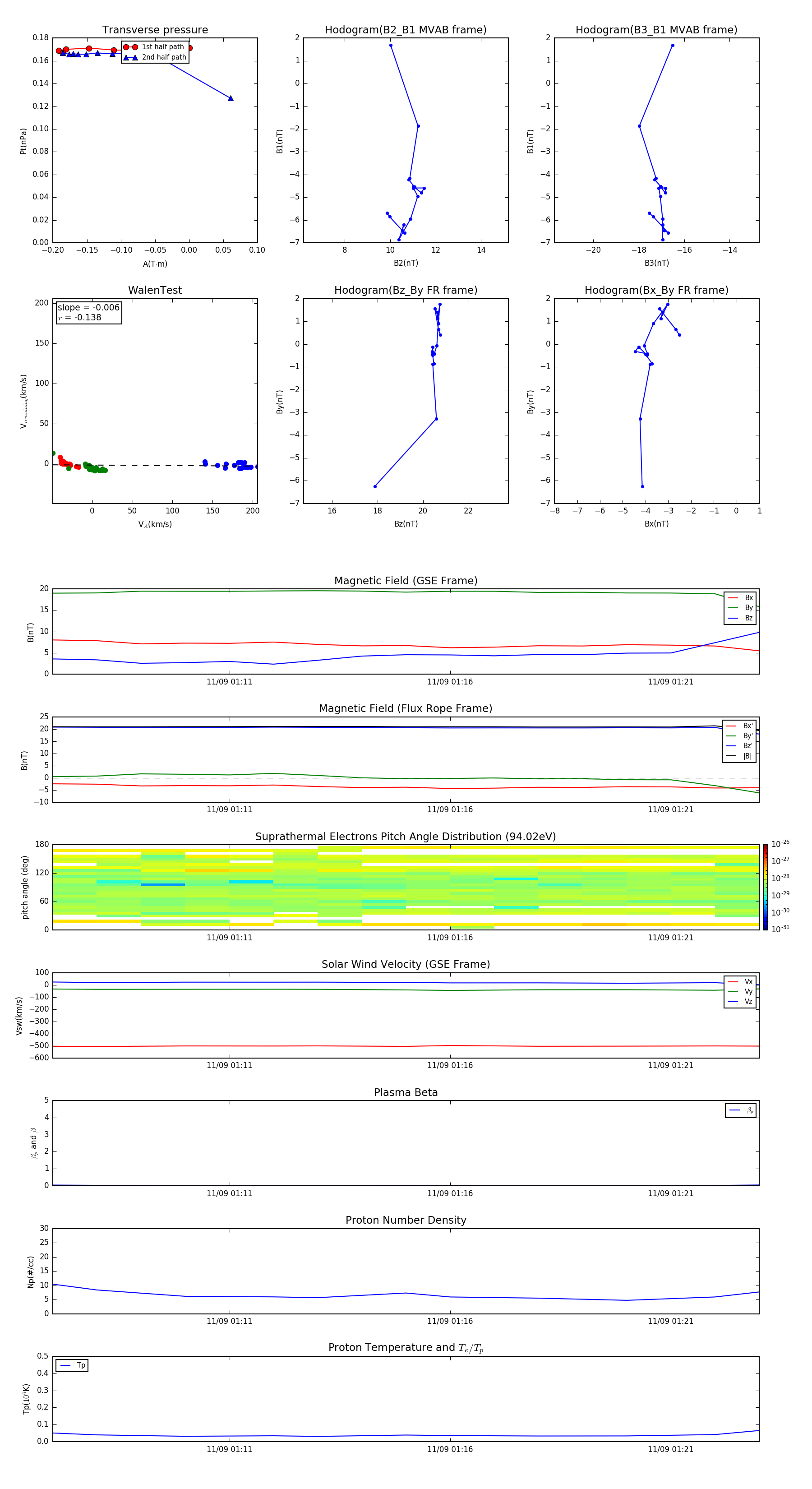The height and width of the screenshot is (1489, 812).
Task: Click Vy legend entry in velocity plot
Action: click(x=740, y=992)
